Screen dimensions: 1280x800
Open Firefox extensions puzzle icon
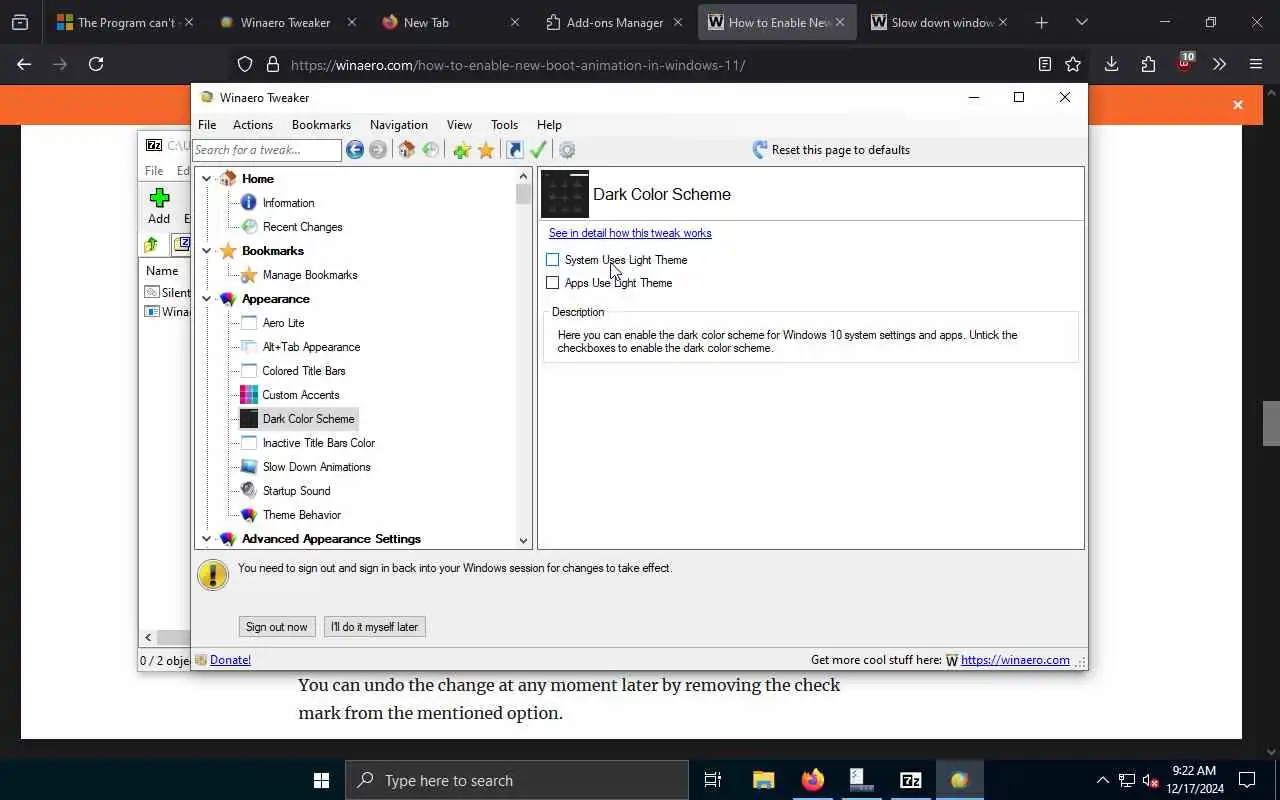tap(1148, 64)
